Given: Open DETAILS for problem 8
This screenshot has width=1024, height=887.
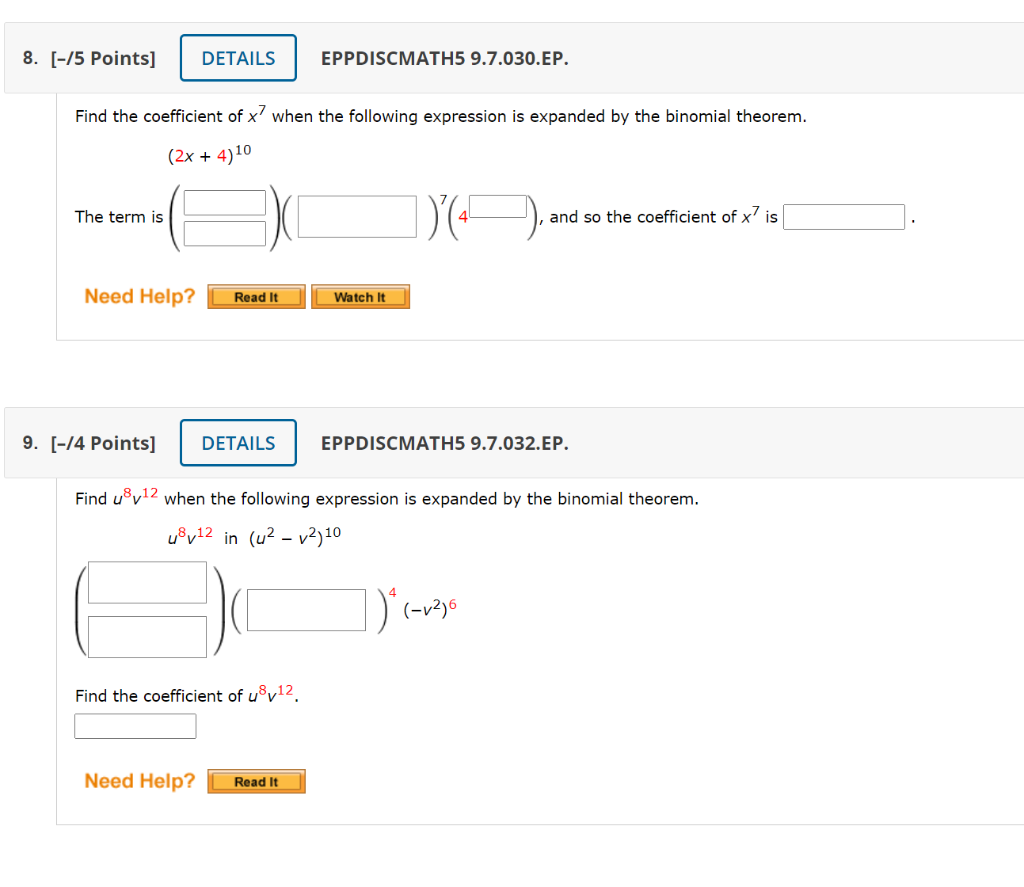Looking at the screenshot, I should click(x=237, y=57).
